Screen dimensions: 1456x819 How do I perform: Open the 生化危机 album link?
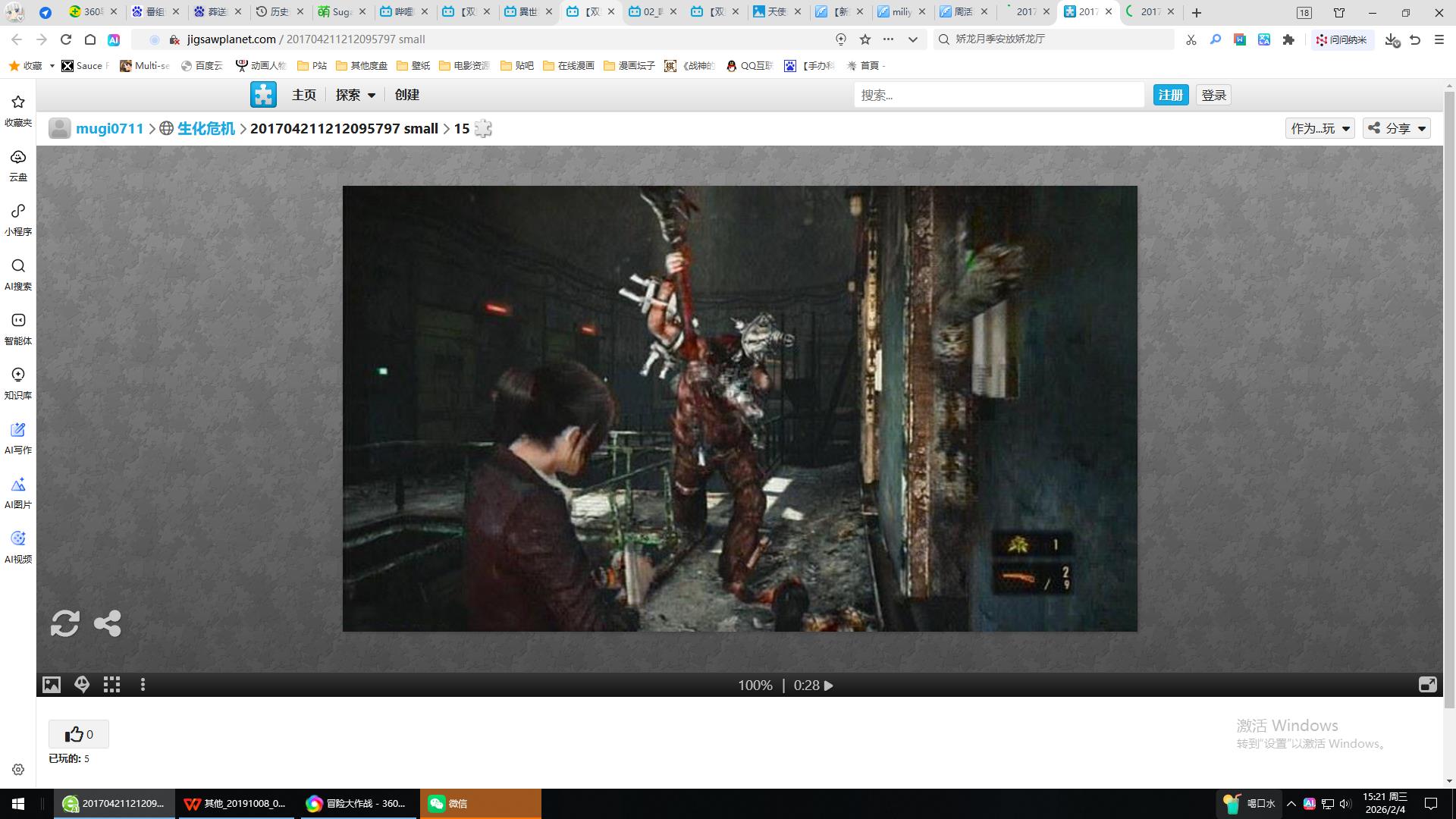(206, 128)
